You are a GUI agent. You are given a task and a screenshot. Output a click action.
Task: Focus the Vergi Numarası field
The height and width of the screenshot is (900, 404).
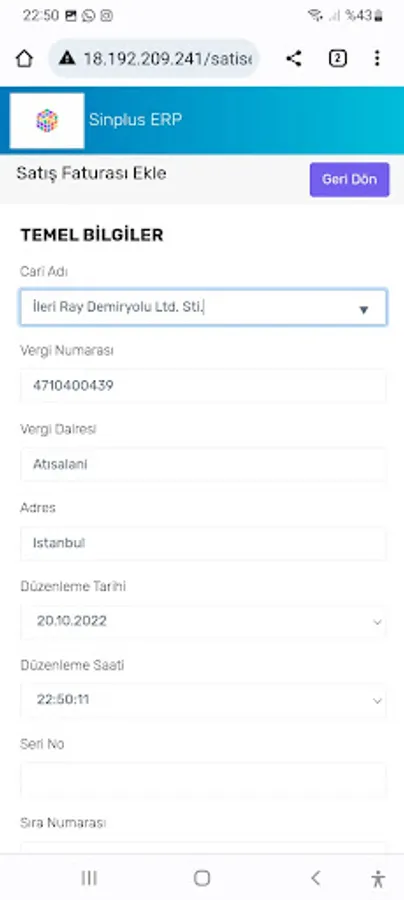[203, 386]
